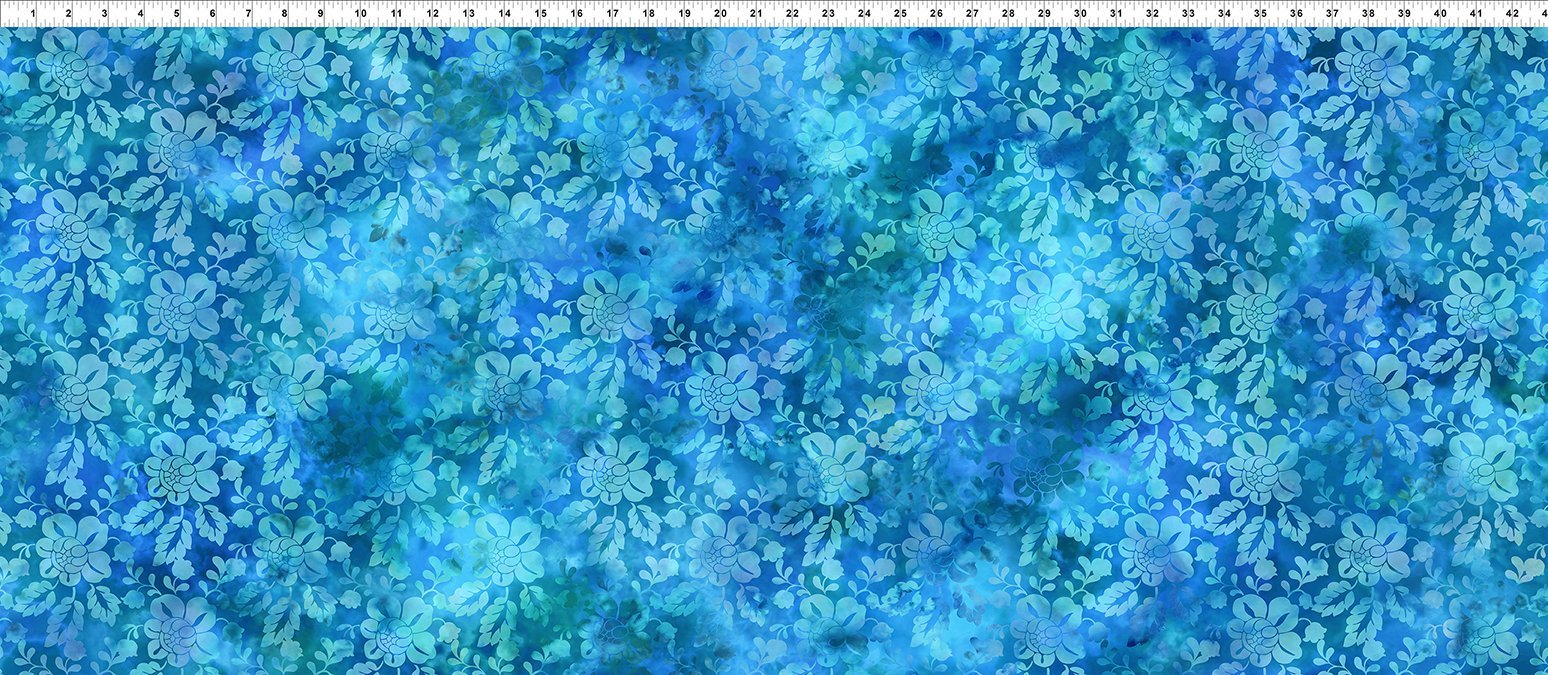The width and height of the screenshot is (1548, 675).
Task: Choose the number 21 on the ruler
Action: pyautogui.click(x=756, y=14)
